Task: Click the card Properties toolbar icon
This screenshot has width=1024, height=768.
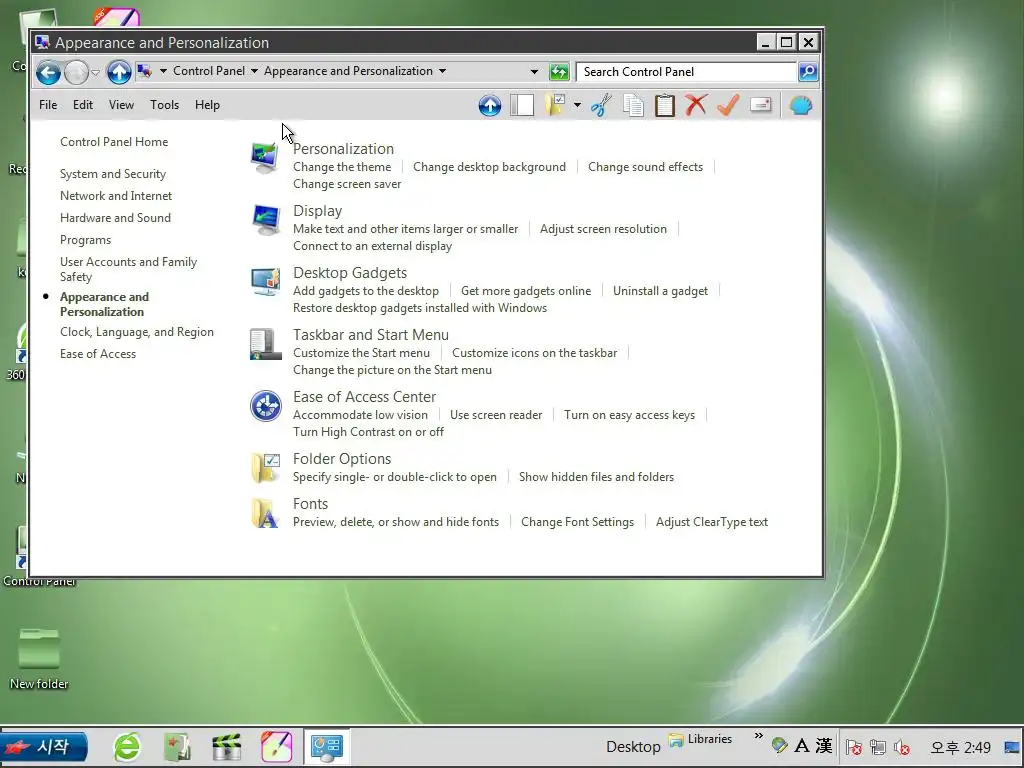Action: coord(761,104)
